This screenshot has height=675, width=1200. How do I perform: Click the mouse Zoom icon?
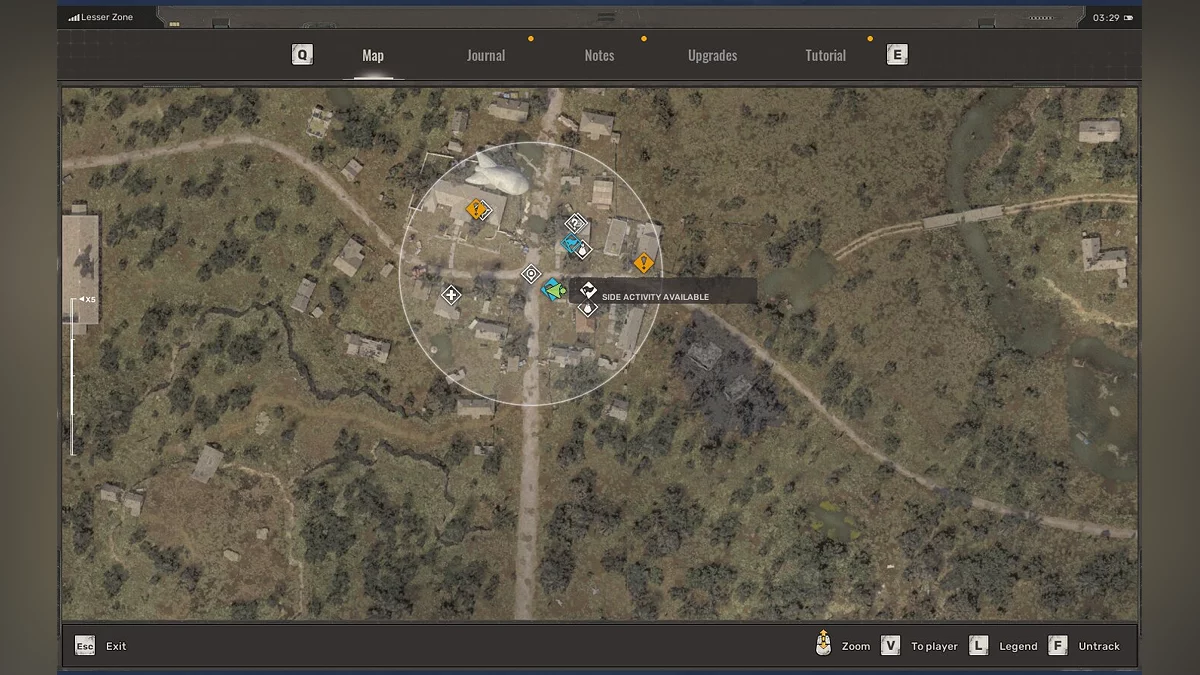click(x=823, y=643)
